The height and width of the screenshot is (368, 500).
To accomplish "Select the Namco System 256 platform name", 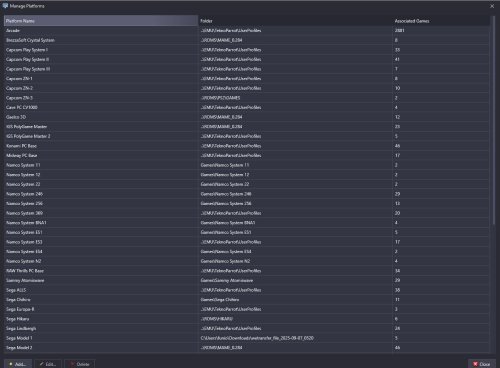I will tap(24, 204).
